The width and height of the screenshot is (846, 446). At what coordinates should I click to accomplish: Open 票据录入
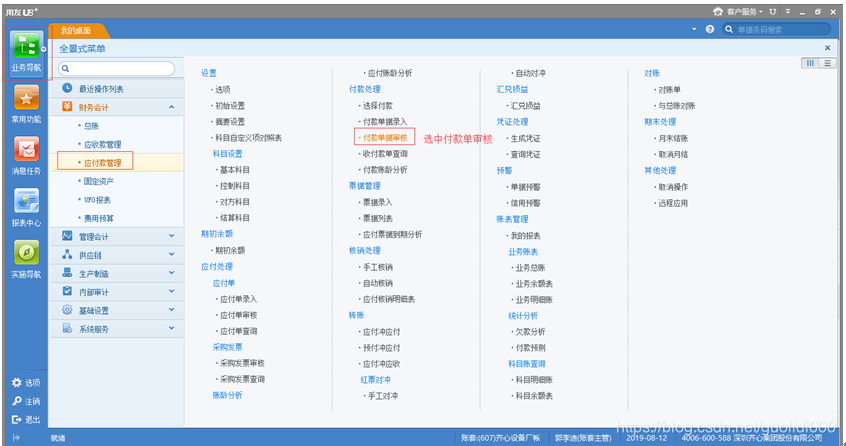377,202
